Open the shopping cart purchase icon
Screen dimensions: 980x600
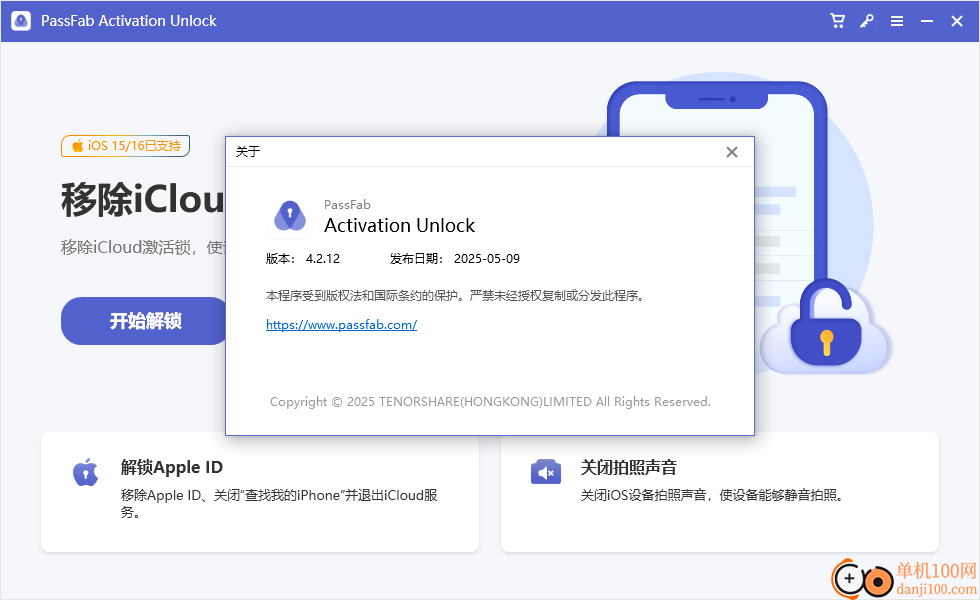click(838, 21)
